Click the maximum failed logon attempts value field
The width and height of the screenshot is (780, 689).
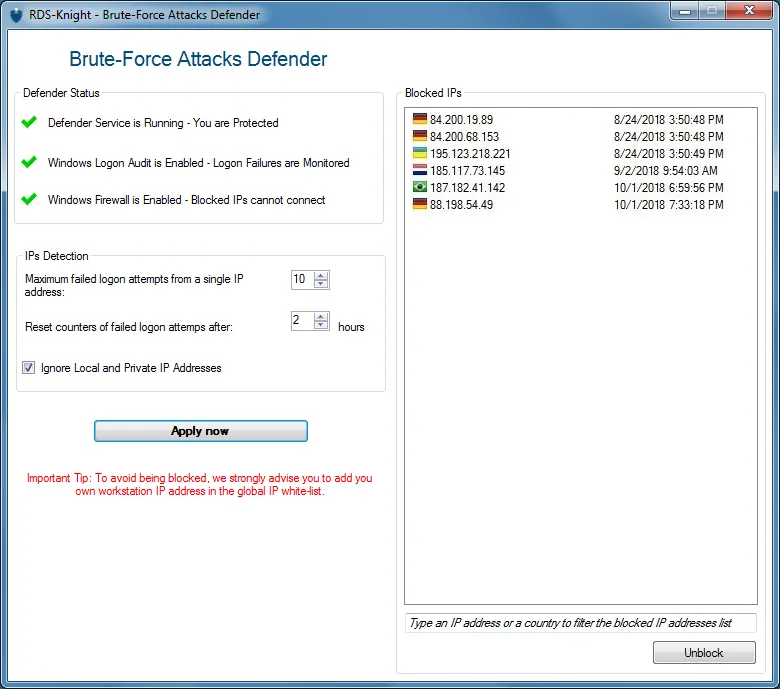pyautogui.click(x=303, y=280)
